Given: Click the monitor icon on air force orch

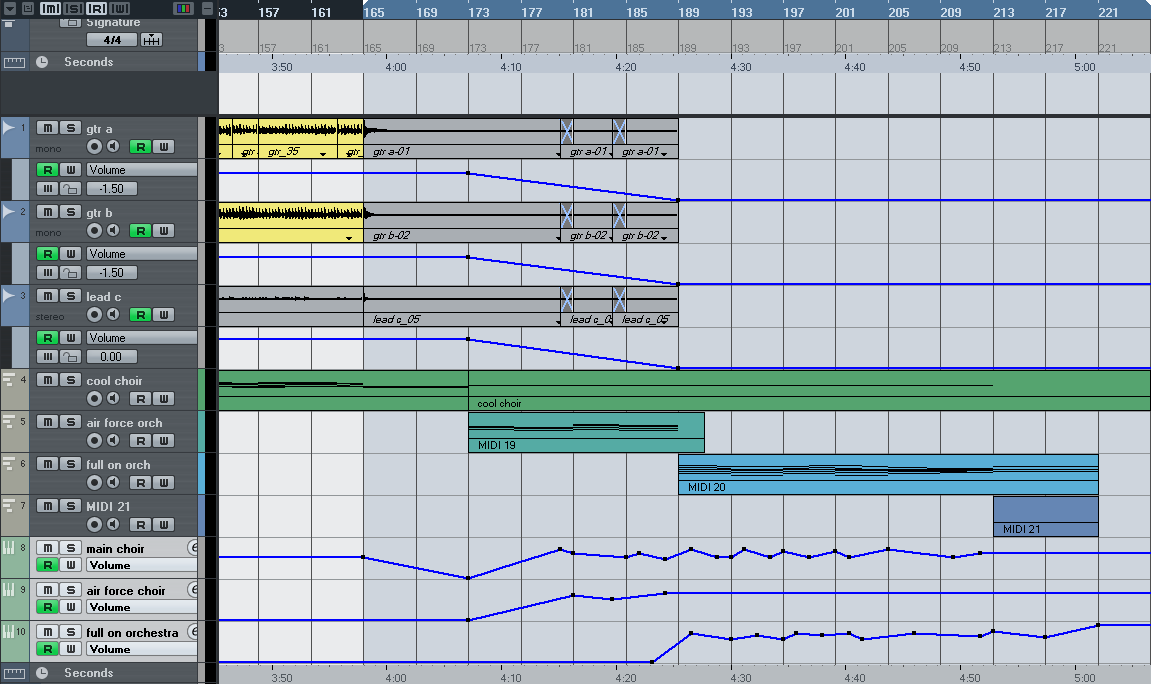Looking at the screenshot, I should [x=113, y=440].
